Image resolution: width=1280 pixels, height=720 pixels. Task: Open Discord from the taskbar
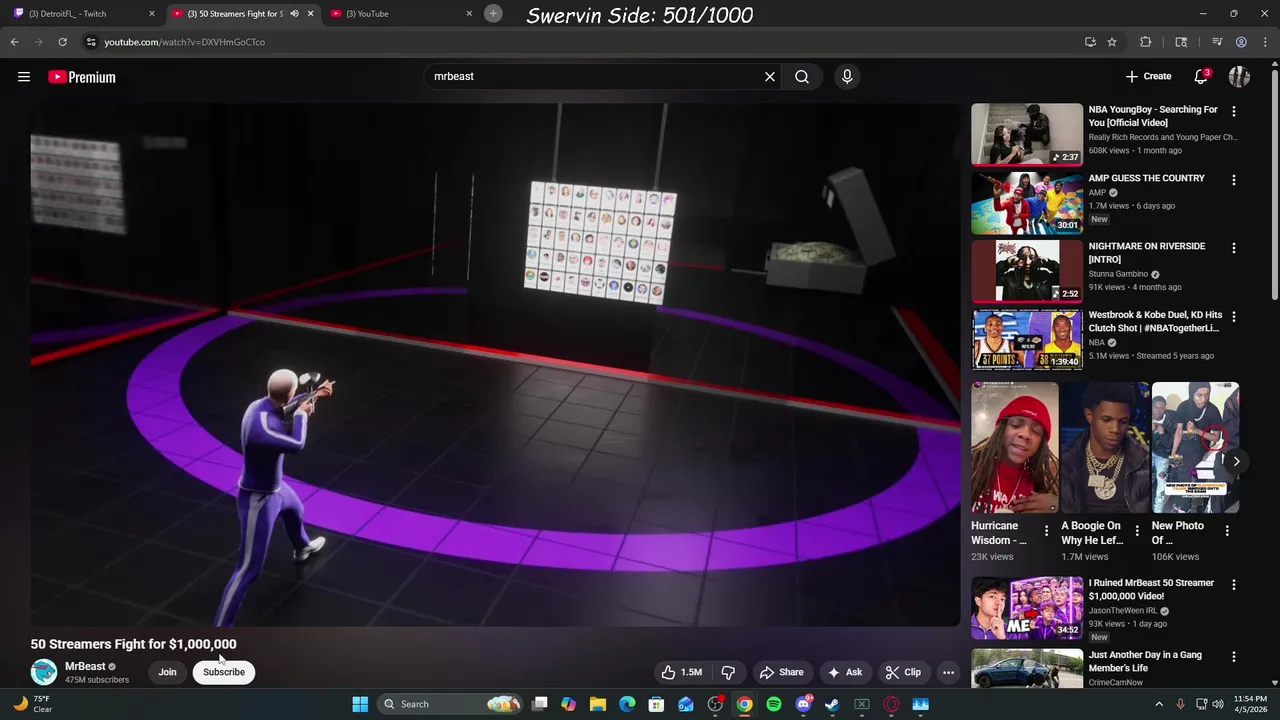point(803,704)
